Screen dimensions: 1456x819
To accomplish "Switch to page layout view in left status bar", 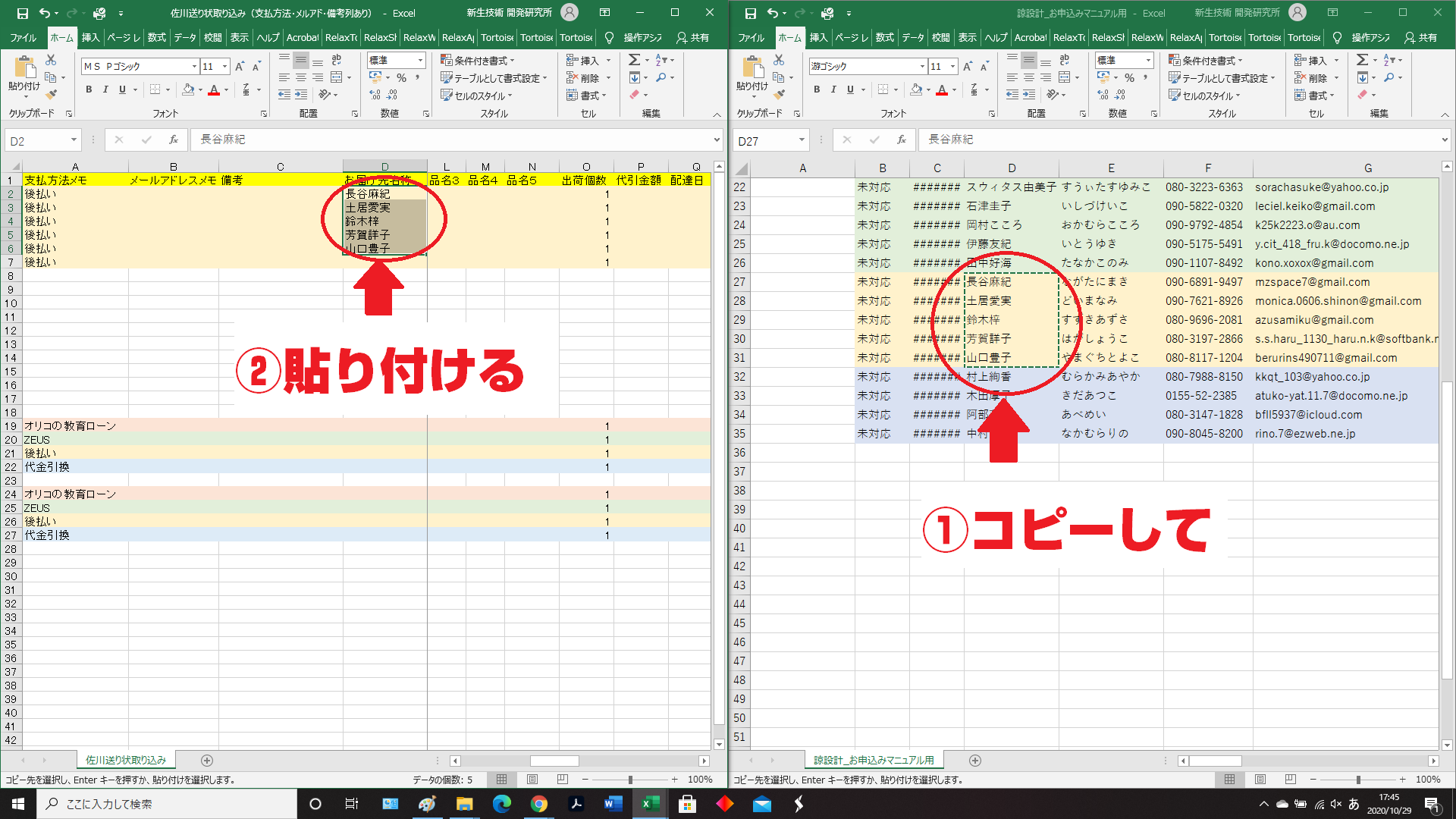I will [x=532, y=779].
